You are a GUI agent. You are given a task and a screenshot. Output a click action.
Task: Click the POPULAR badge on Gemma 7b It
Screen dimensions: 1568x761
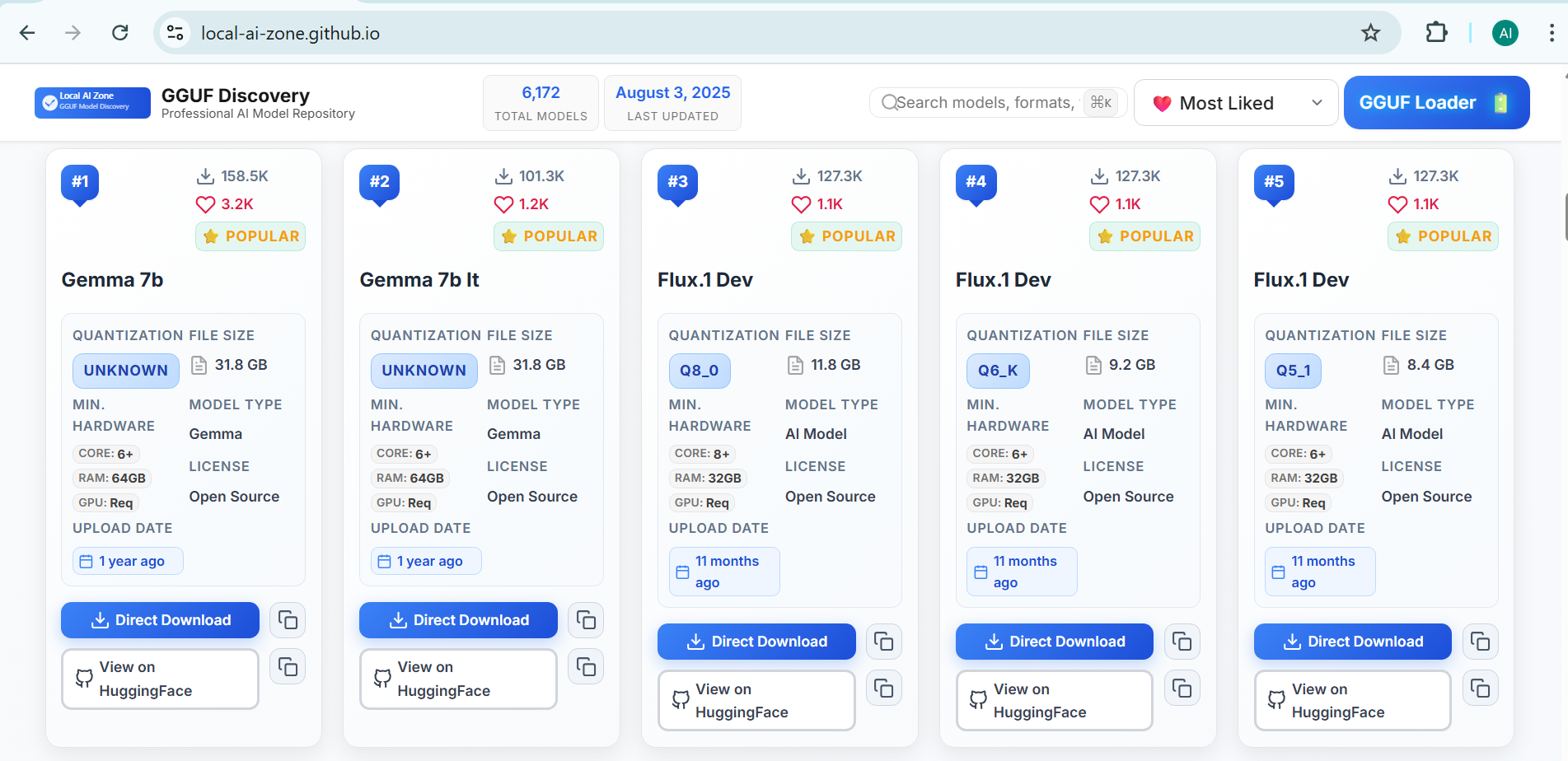point(549,236)
